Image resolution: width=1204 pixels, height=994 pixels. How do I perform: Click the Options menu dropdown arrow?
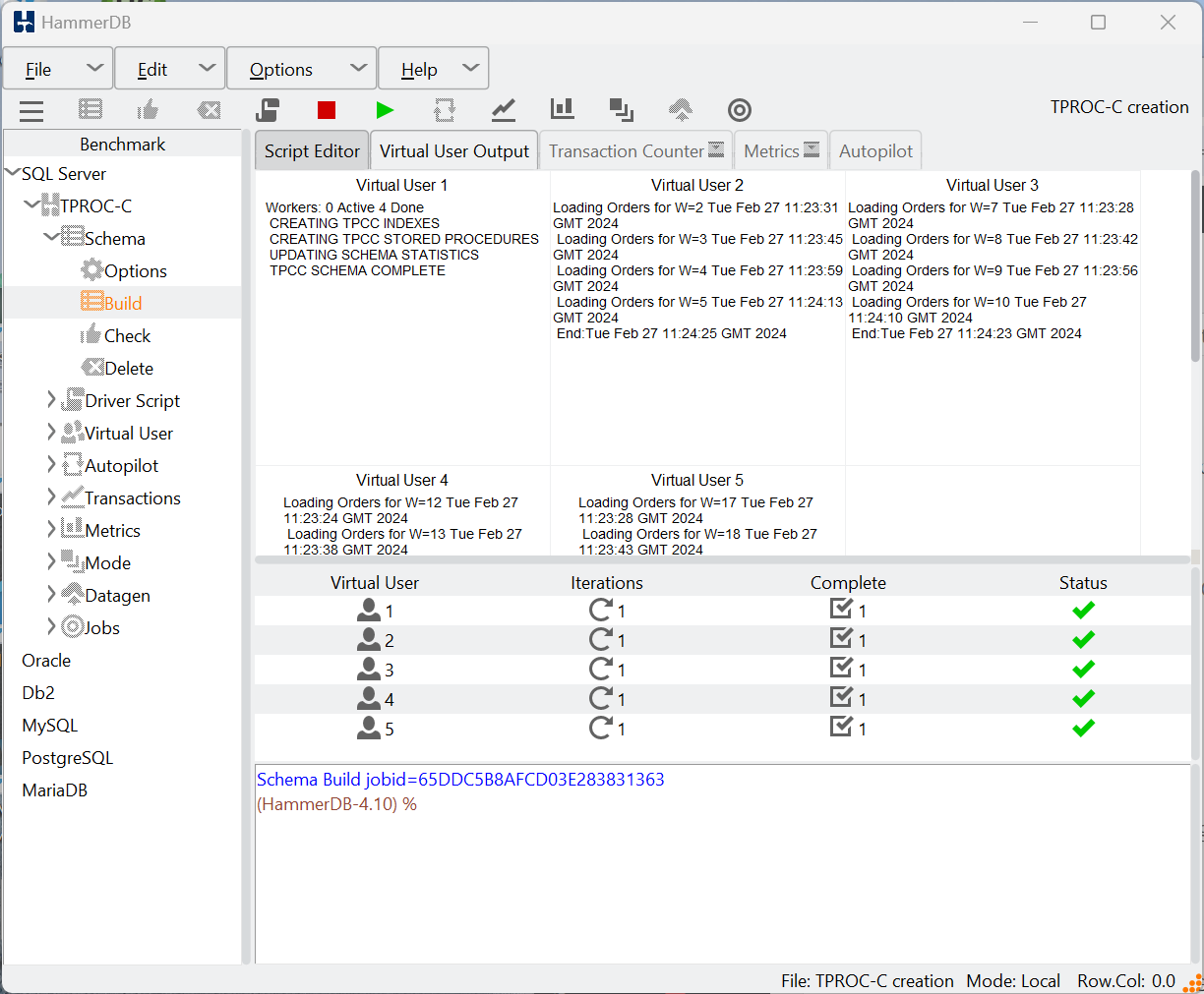pos(358,68)
